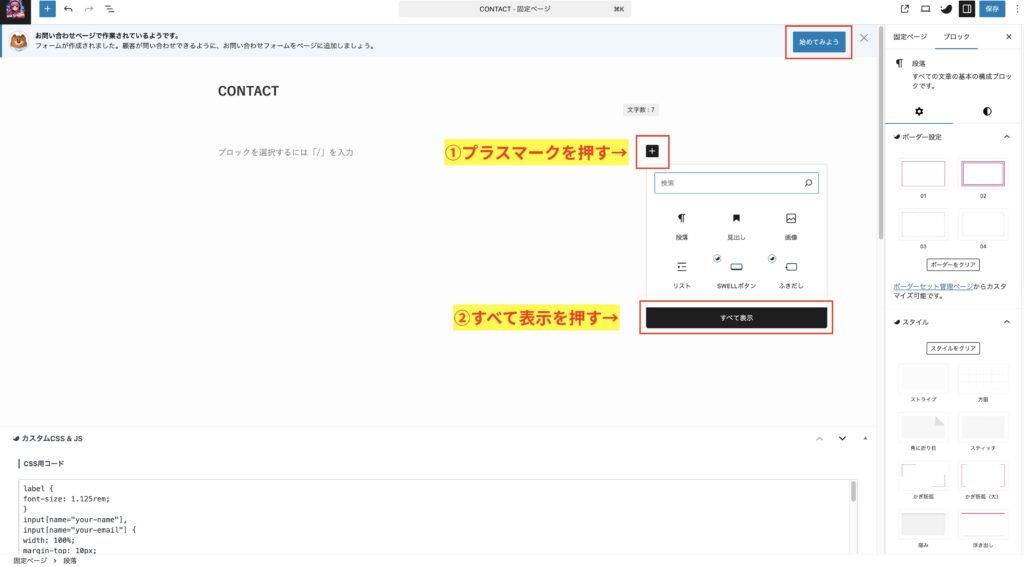Open the device preview laptop icon
The image size is (1024, 567).
[x=925, y=9]
